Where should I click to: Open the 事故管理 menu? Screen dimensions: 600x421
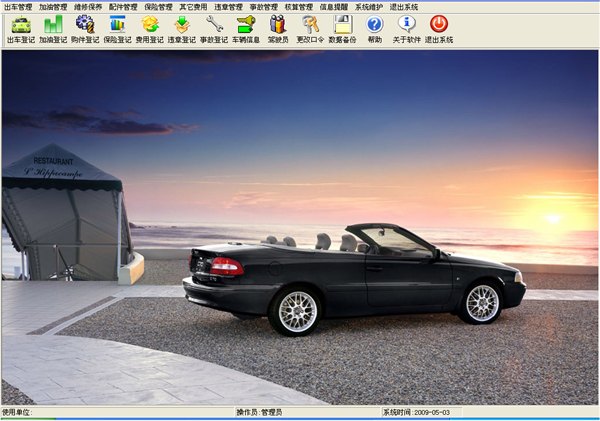(x=264, y=7)
